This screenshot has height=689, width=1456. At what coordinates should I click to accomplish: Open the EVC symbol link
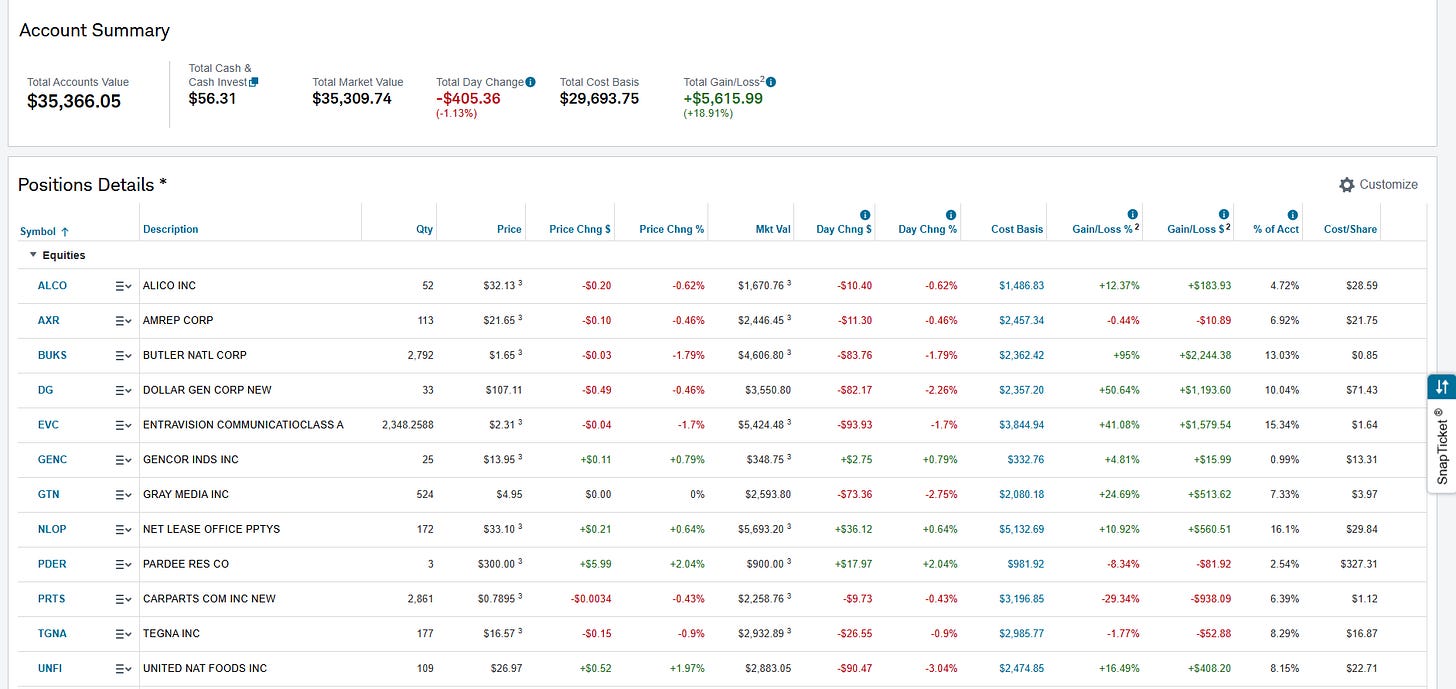(x=48, y=425)
